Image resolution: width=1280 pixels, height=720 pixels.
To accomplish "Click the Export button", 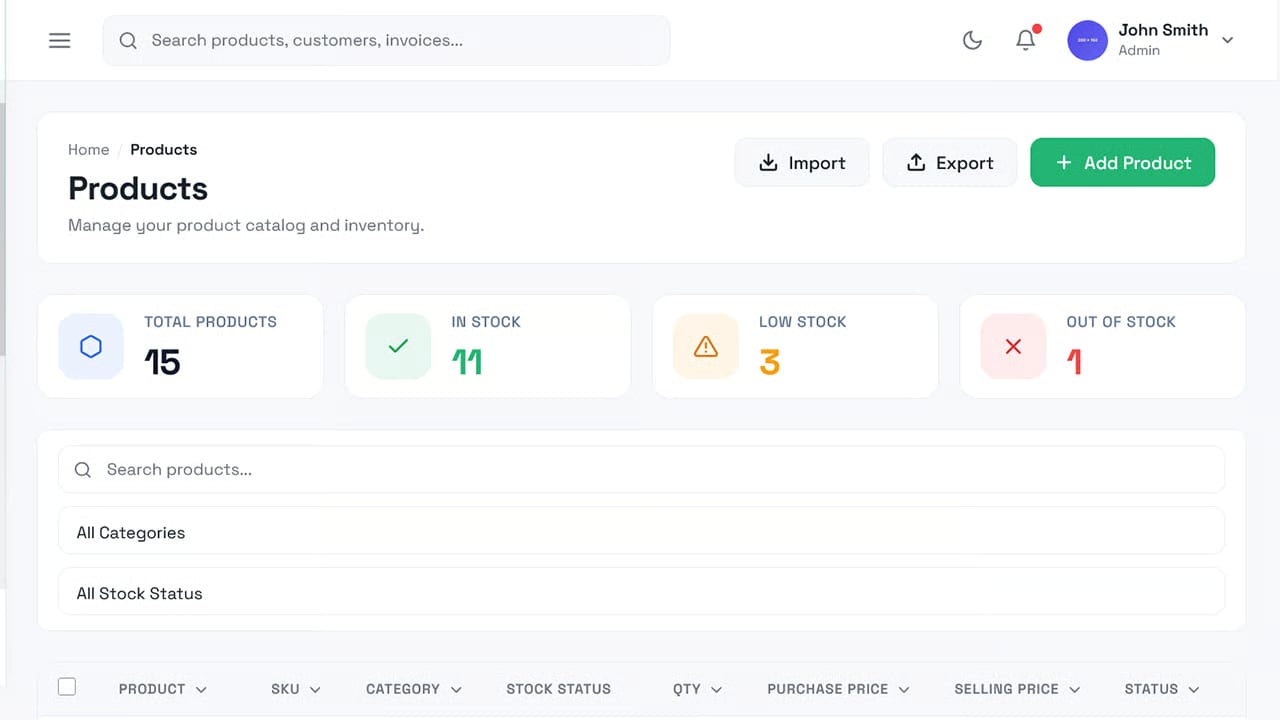I will pyautogui.click(x=950, y=163).
